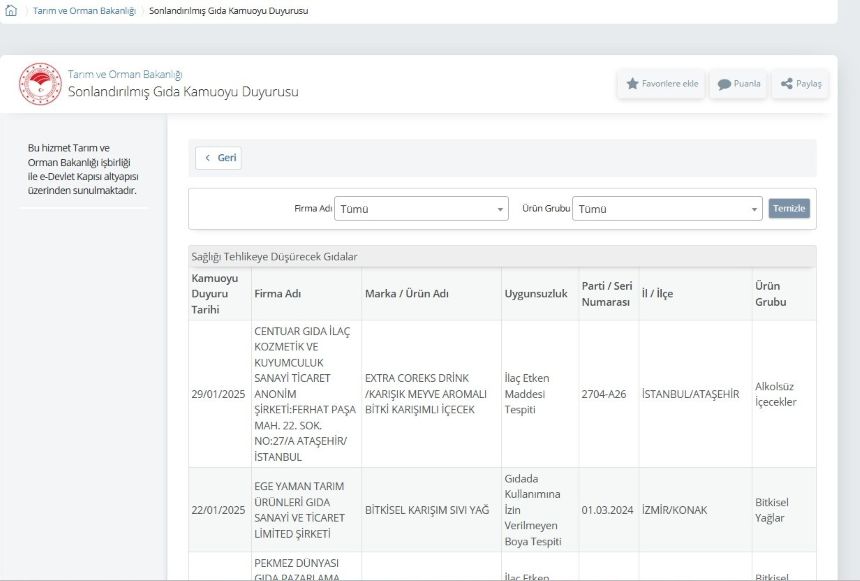Click the speech bubble icon in Puanla
The height and width of the screenshot is (581, 860).
pyautogui.click(x=724, y=84)
